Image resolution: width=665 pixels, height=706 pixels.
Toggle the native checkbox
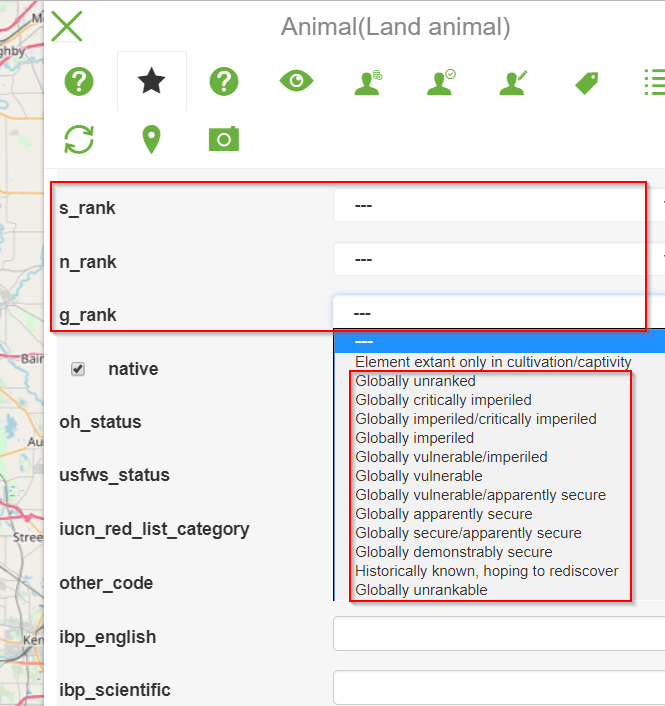pyautogui.click(x=78, y=369)
